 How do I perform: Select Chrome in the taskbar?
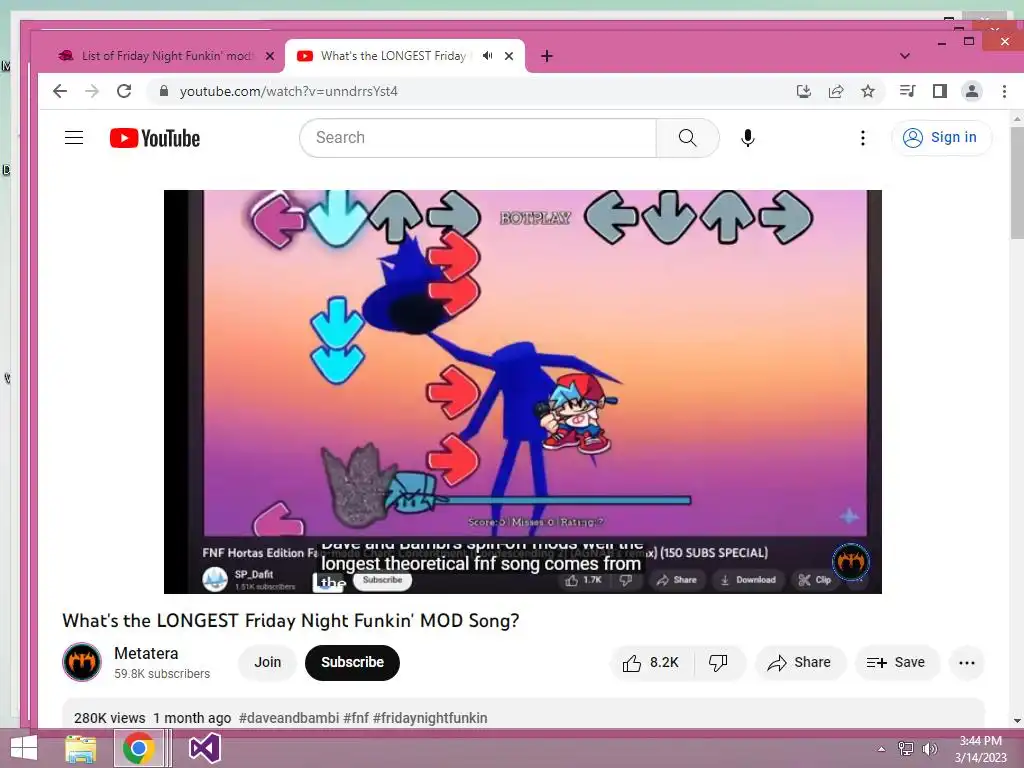pos(138,748)
